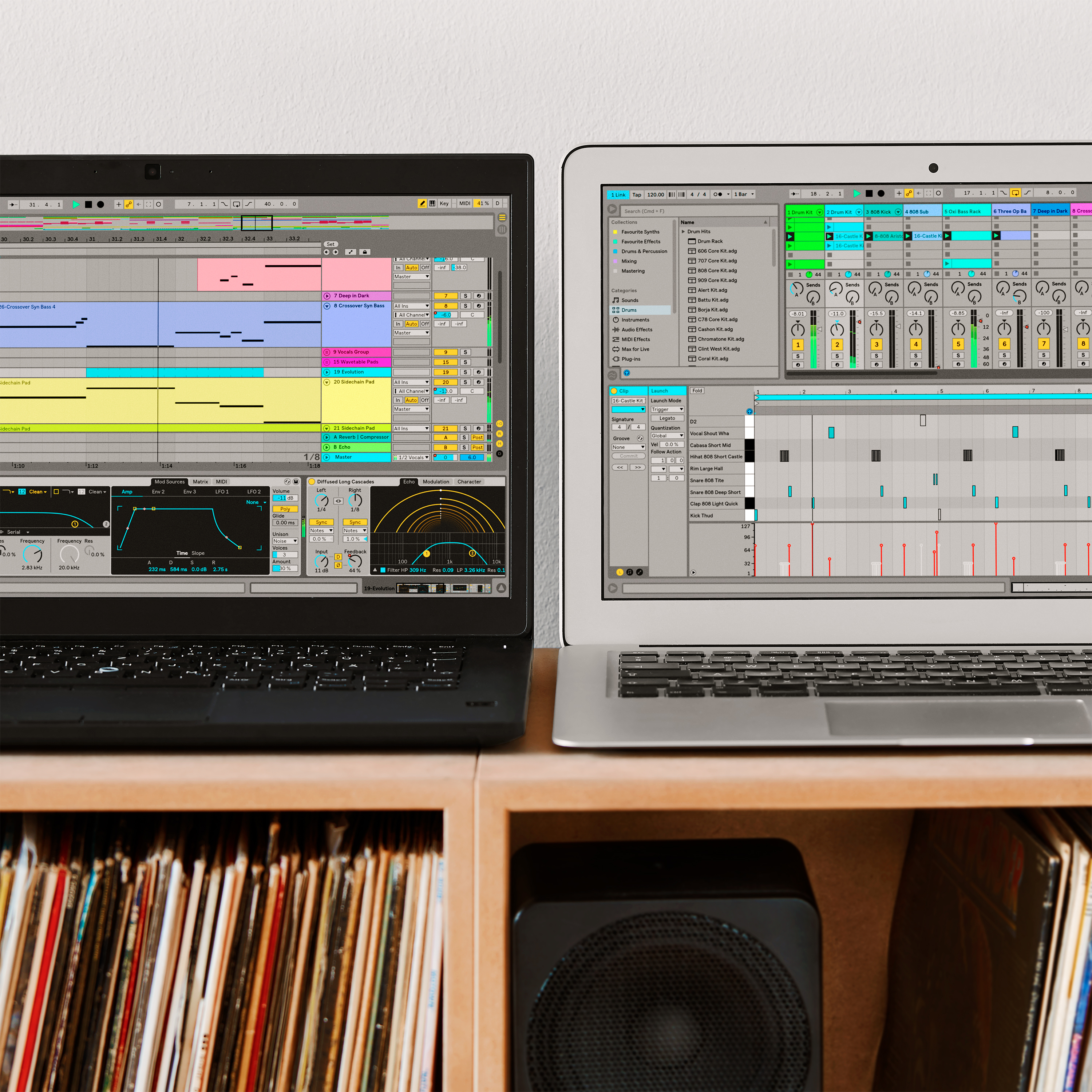Click the Fold button in the MIDI editor
The width and height of the screenshot is (1092, 1092).
(697, 391)
